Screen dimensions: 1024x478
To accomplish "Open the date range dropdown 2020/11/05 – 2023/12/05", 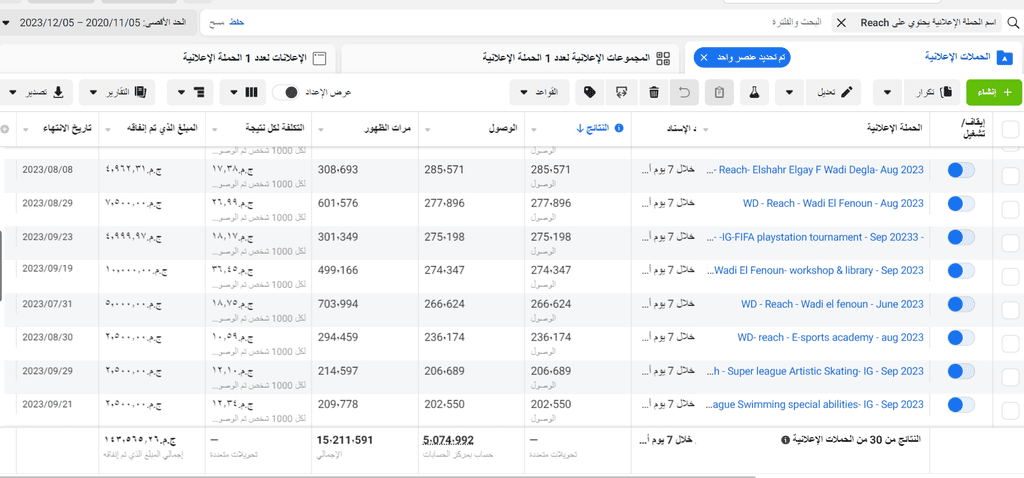I will 98,23.
